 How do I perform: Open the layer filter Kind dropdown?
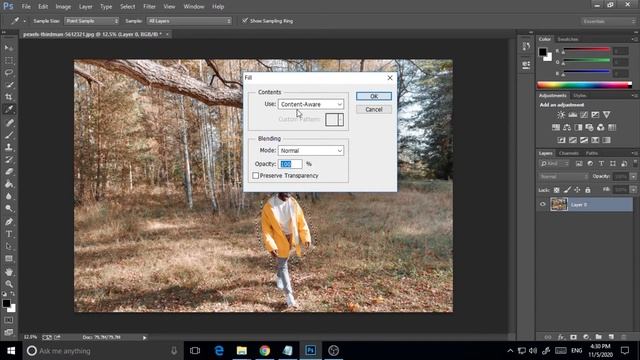[554, 164]
